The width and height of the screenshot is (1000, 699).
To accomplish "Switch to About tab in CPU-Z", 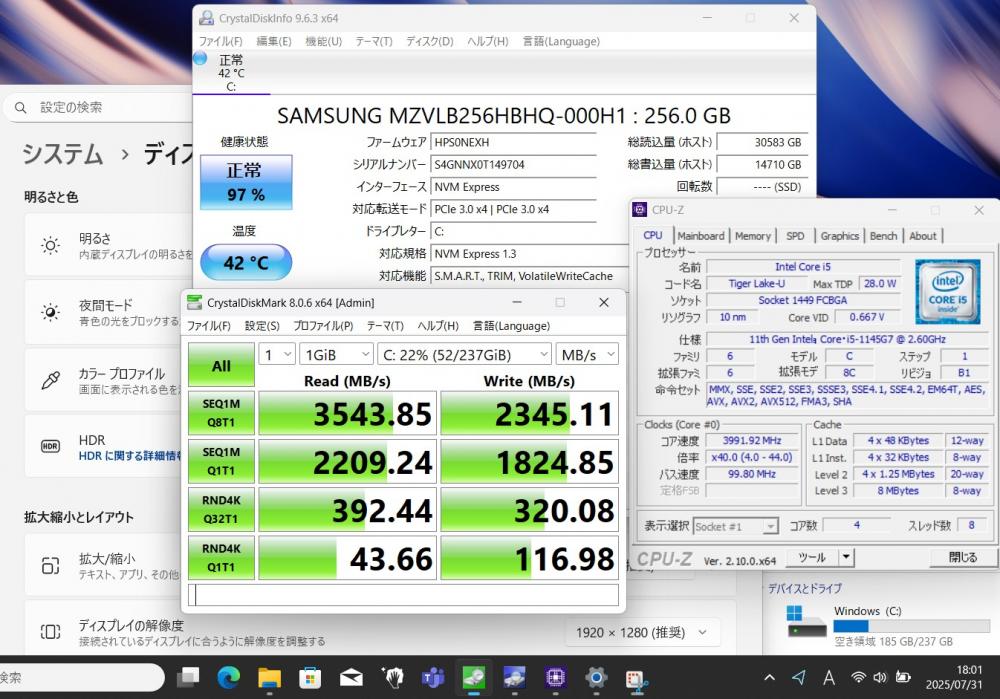I will pyautogui.click(x=923, y=236).
